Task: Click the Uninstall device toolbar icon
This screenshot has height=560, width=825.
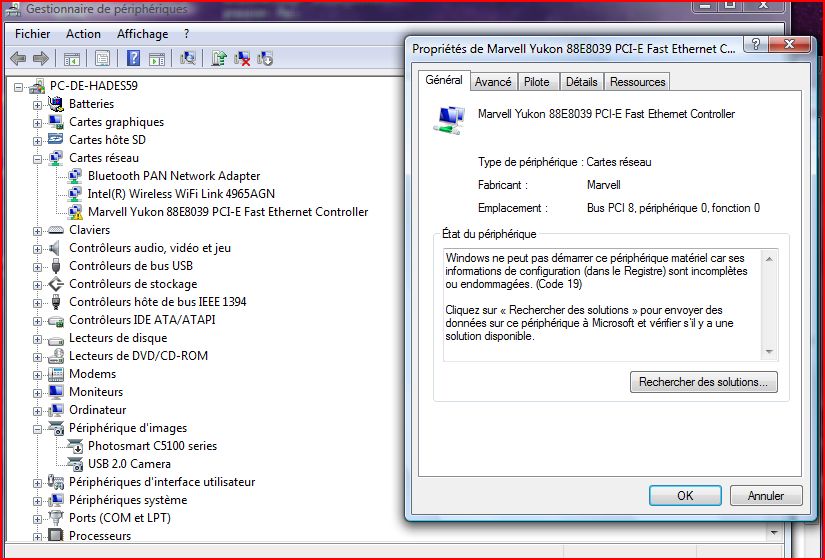Action: [242, 58]
